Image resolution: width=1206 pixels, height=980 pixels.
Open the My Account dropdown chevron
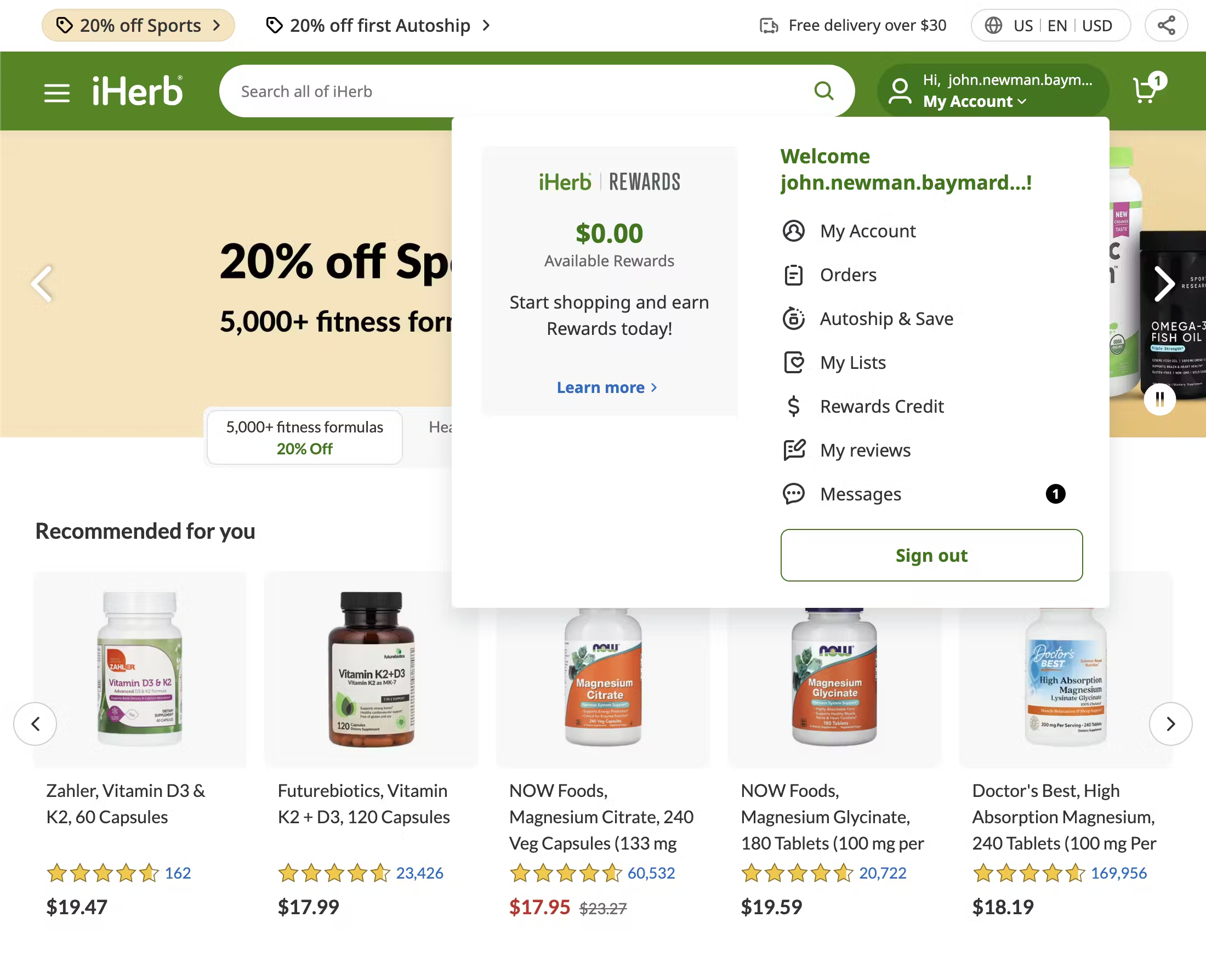coord(1021,101)
